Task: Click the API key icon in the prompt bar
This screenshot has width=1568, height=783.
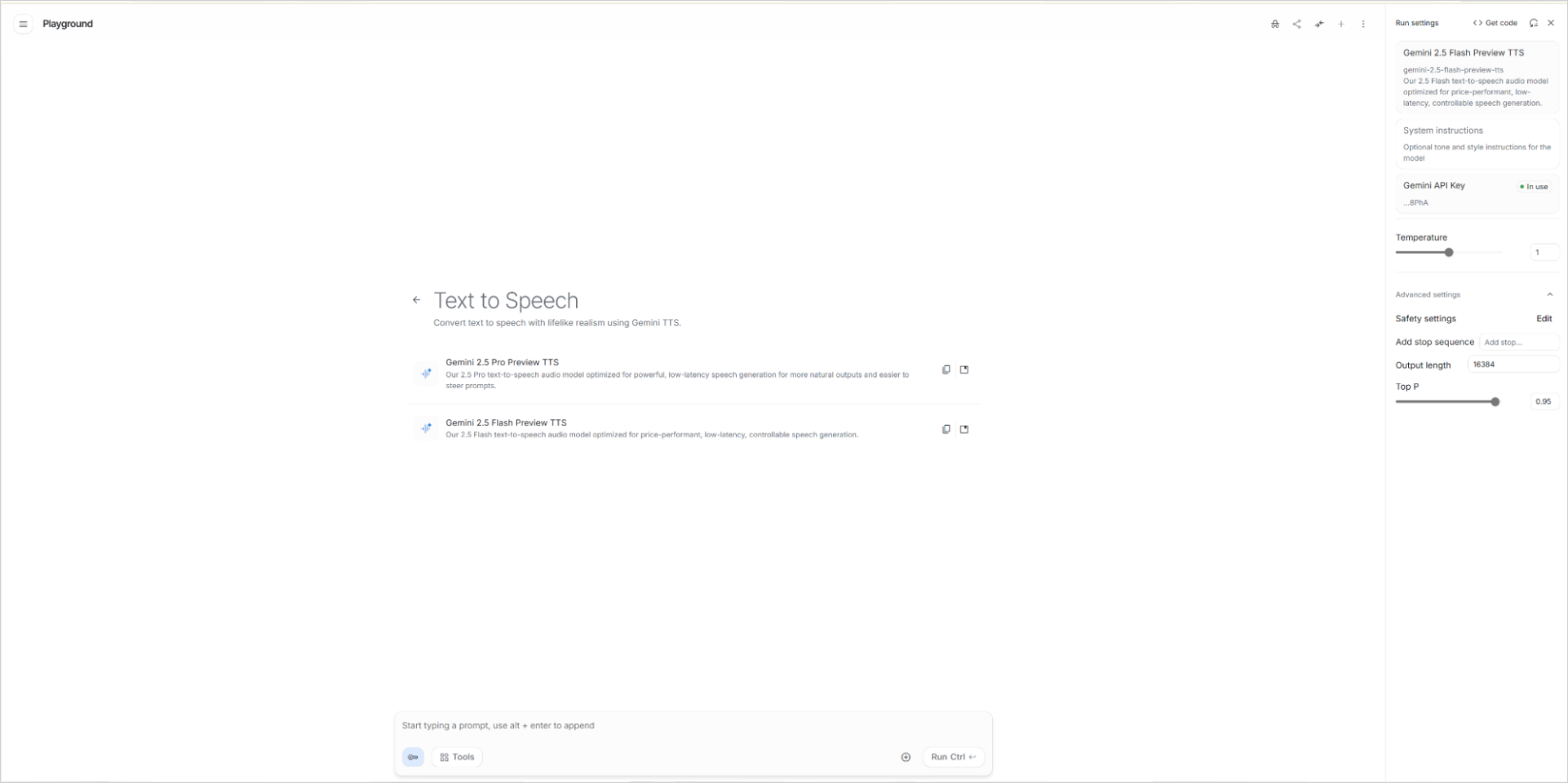Action: click(x=413, y=757)
